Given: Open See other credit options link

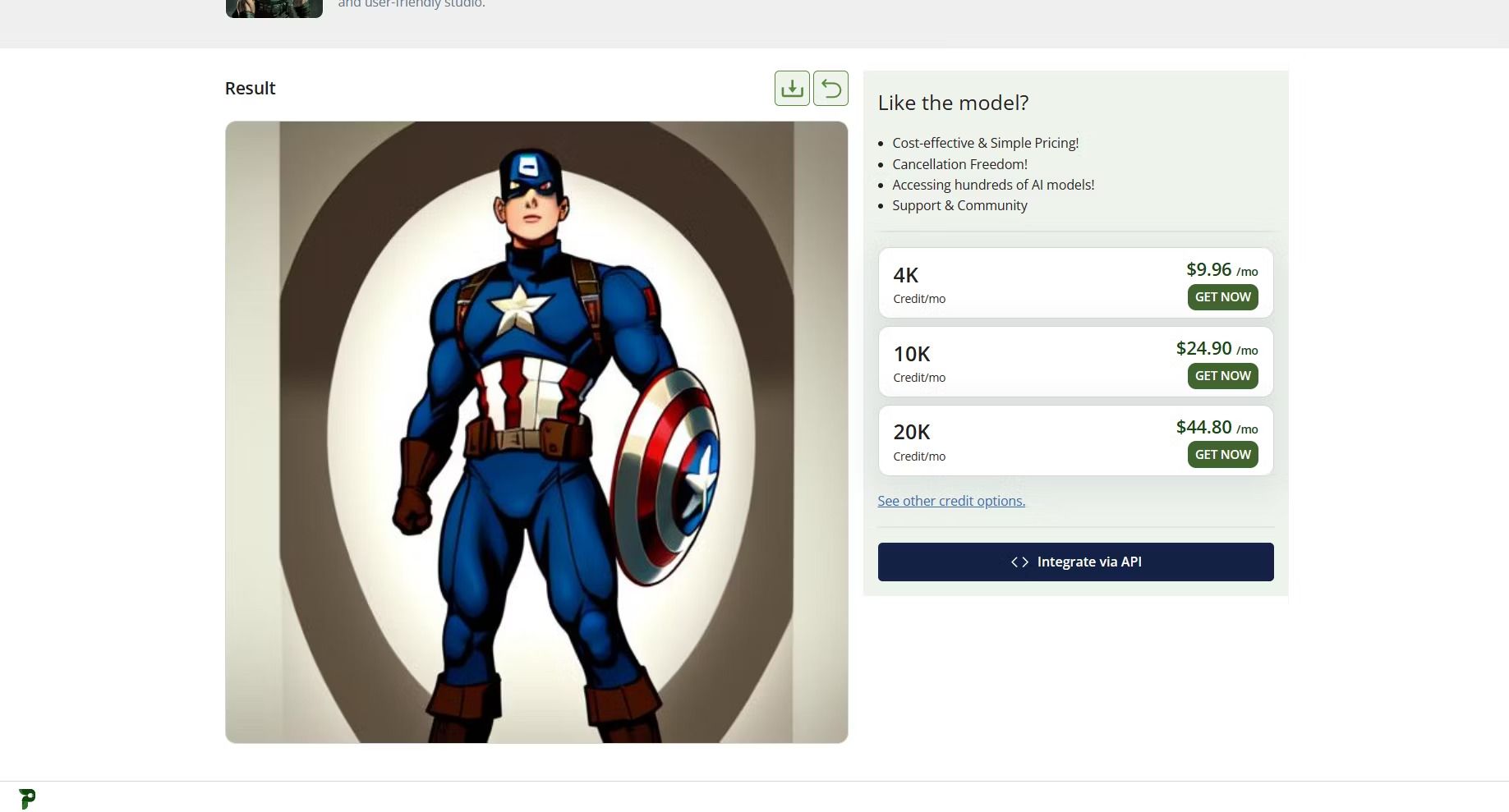Looking at the screenshot, I should [x=951, y=501].
